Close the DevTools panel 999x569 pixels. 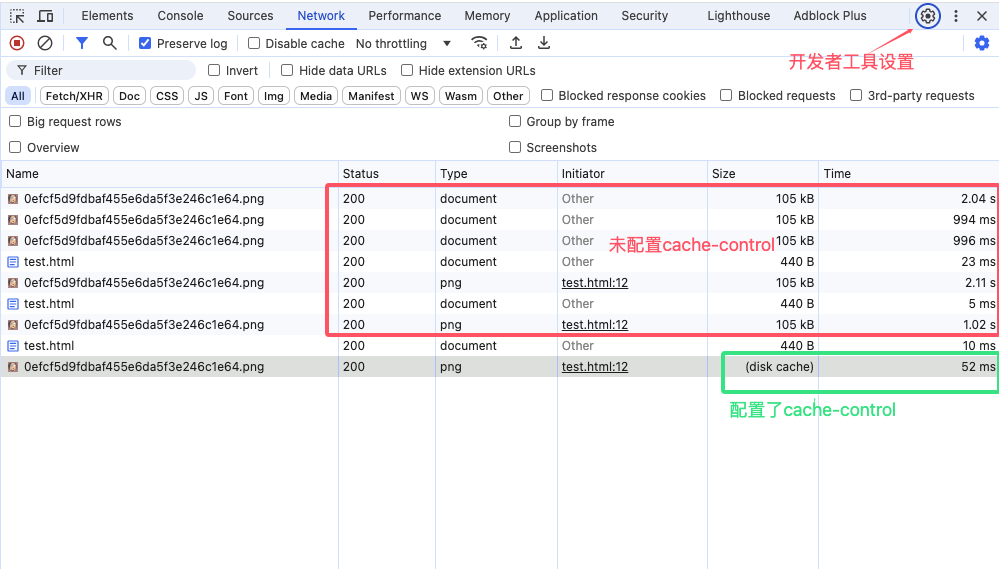click(982, 16)
